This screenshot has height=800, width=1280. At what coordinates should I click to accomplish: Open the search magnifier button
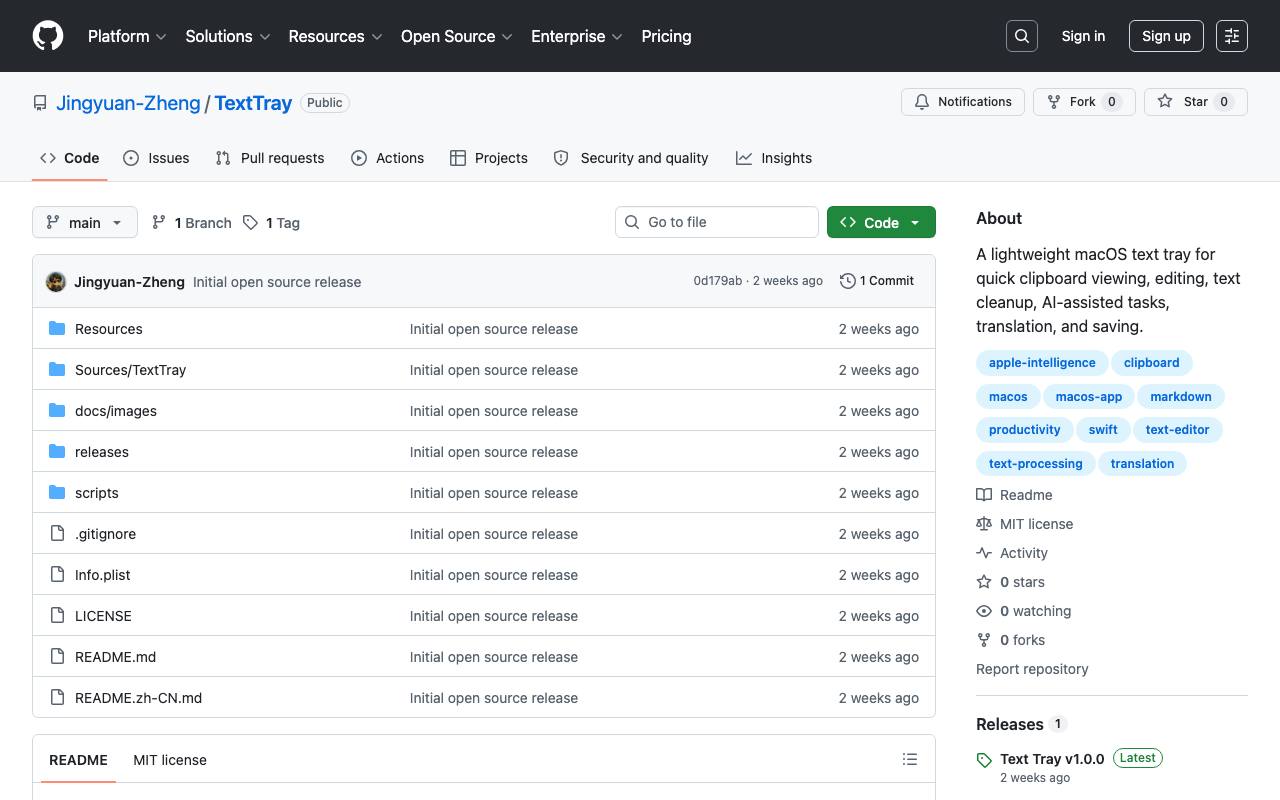pyautogui.click(x=1022, y=36)
